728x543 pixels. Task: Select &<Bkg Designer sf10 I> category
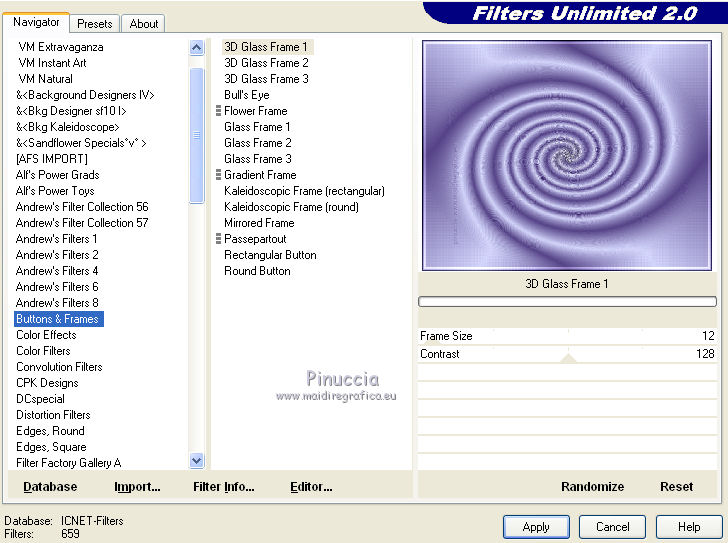point(71,111)
